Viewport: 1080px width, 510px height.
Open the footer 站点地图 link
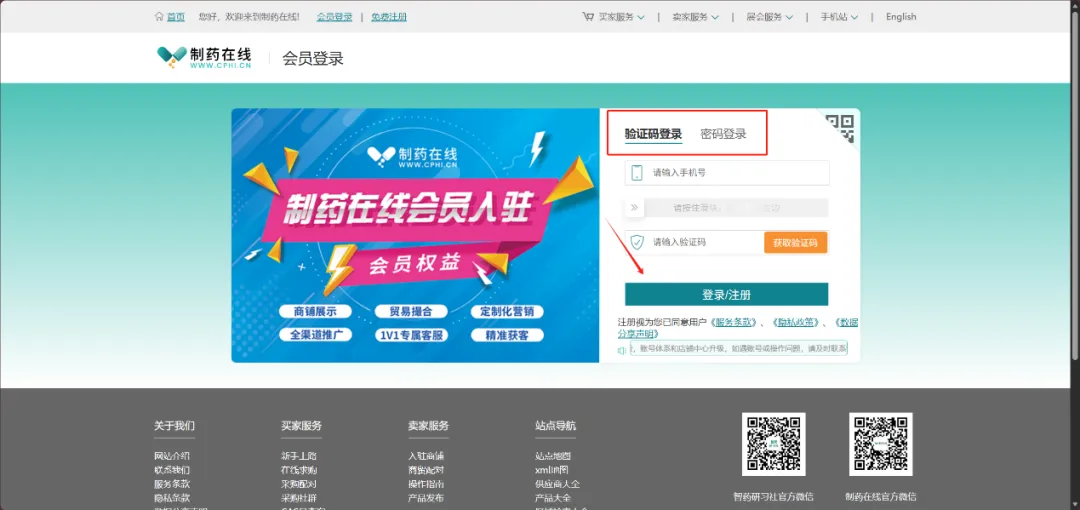(553, 456)
